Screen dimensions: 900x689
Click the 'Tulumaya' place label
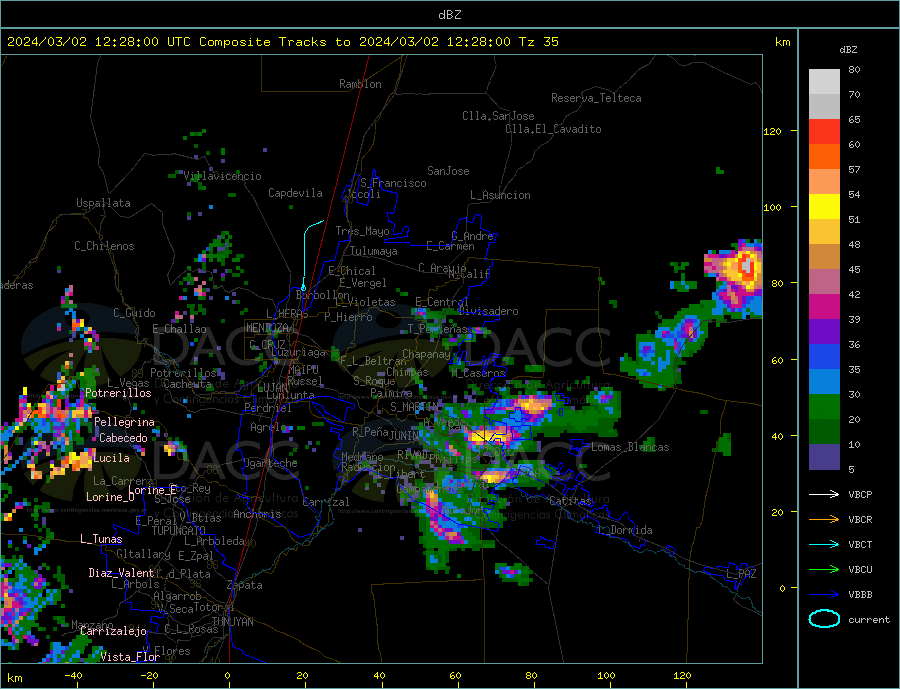tap(374, 251)
